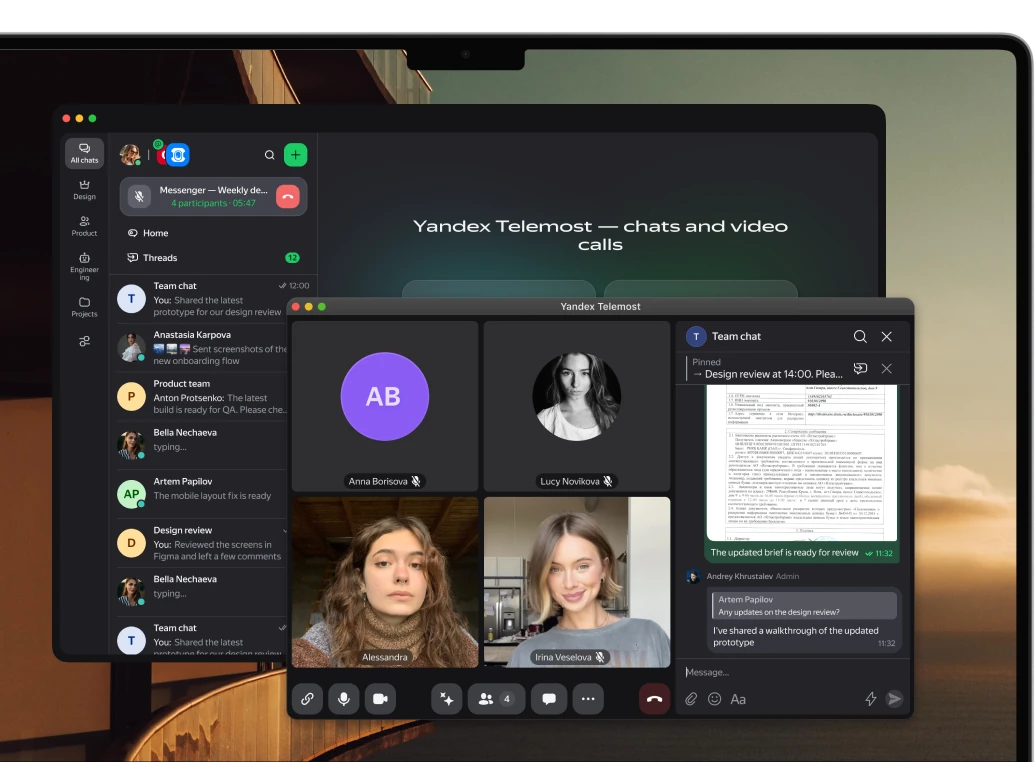
Task: Toggle the chat panel button
Action: coord(549,699)
